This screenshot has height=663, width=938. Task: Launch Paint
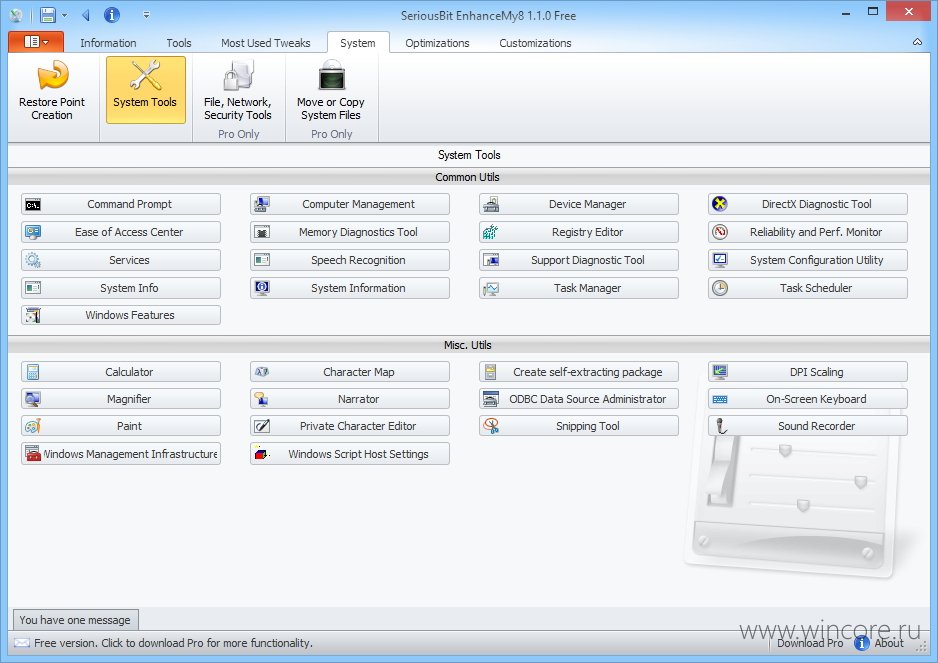click(121, 426)
